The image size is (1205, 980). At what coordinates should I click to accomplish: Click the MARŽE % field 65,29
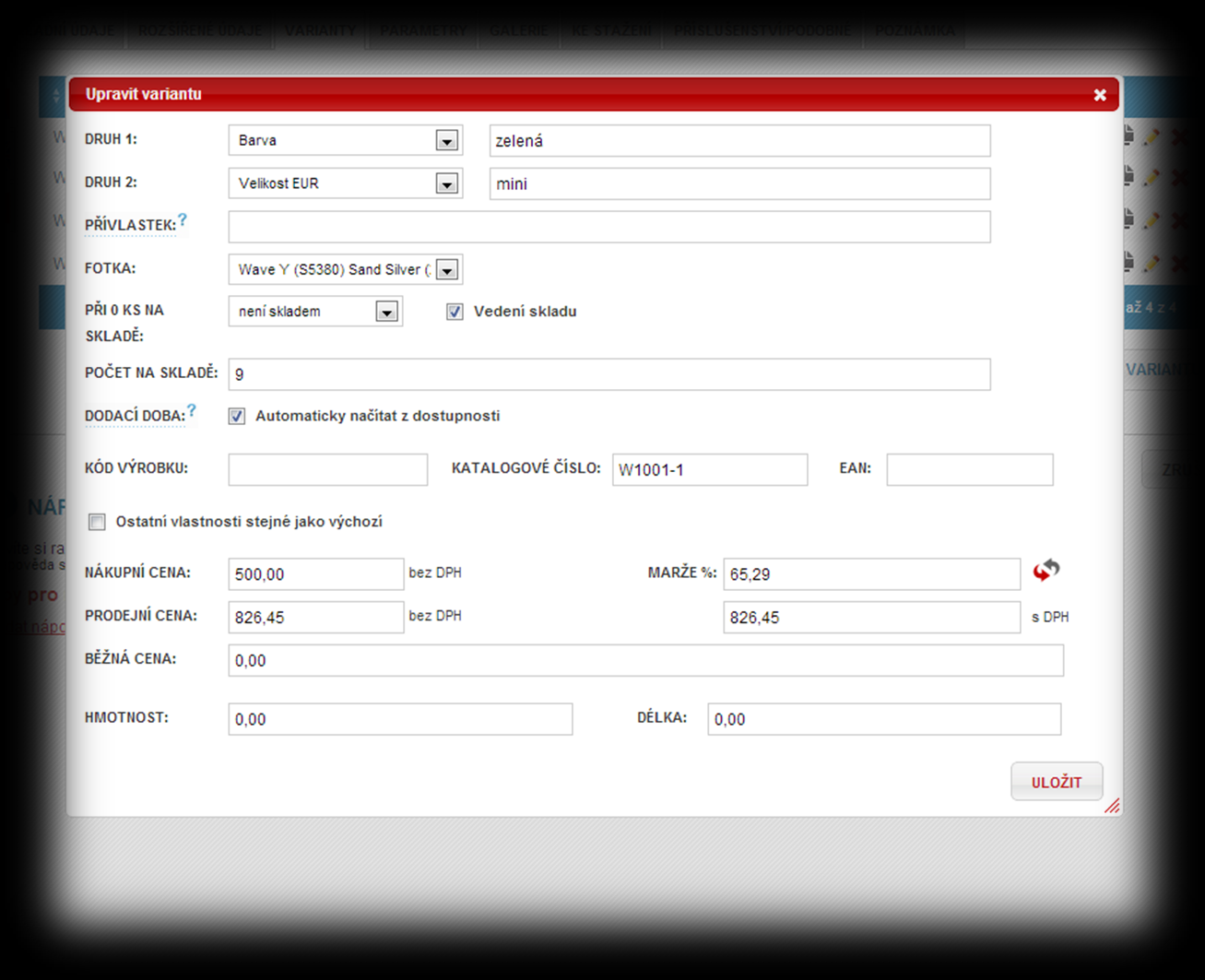tap(872, 573)
